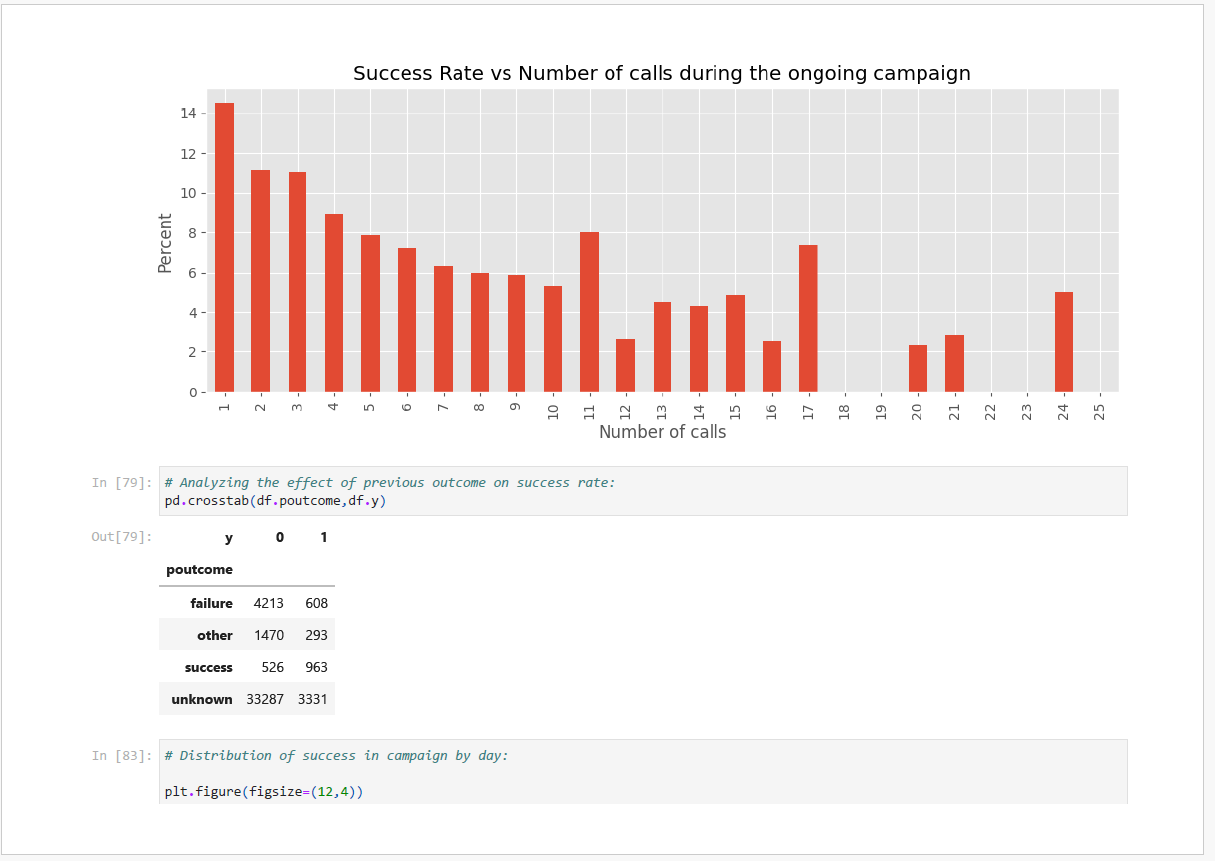Viewport: 1217px width, 864px height.
Task: Select the table cell showing 963
Action: (x=316, y=668)
